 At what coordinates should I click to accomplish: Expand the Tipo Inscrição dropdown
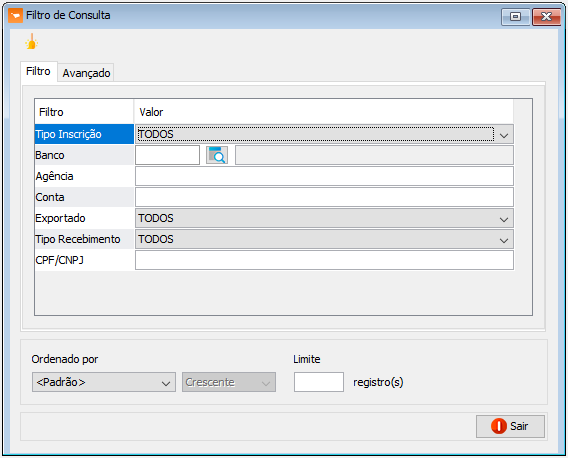pos(504,135)
